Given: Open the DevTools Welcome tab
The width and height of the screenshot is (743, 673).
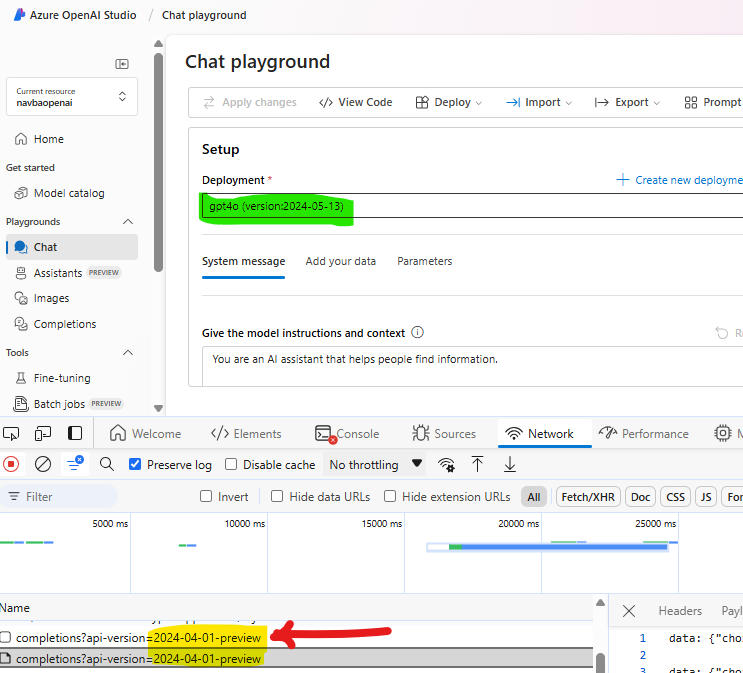Looking at the screenshot, I should (x=145, y=434).
